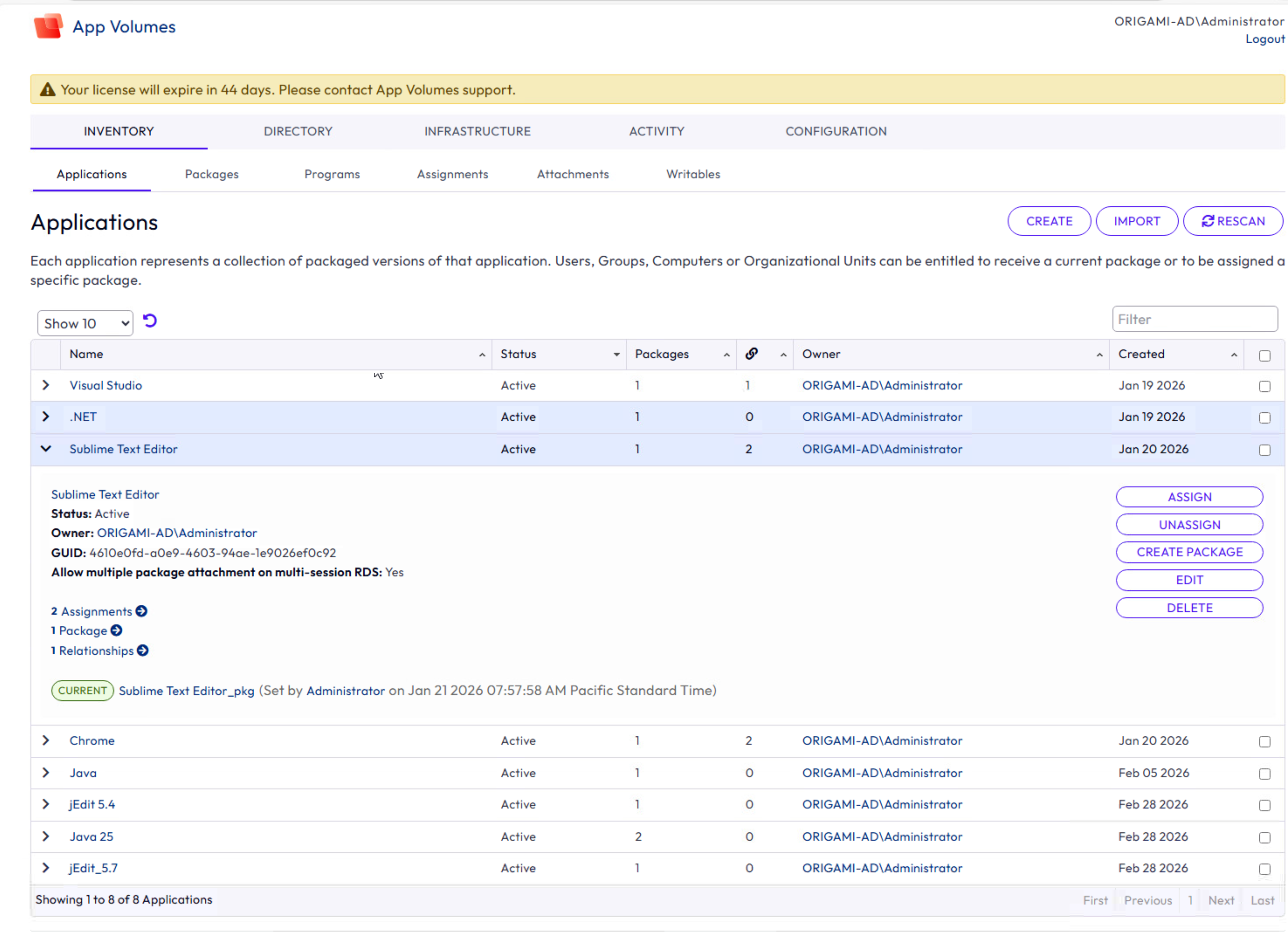This screenshot has height=933, width=1288.
Task: Go to the Assignments sub-tab
Action: point(453,174)
